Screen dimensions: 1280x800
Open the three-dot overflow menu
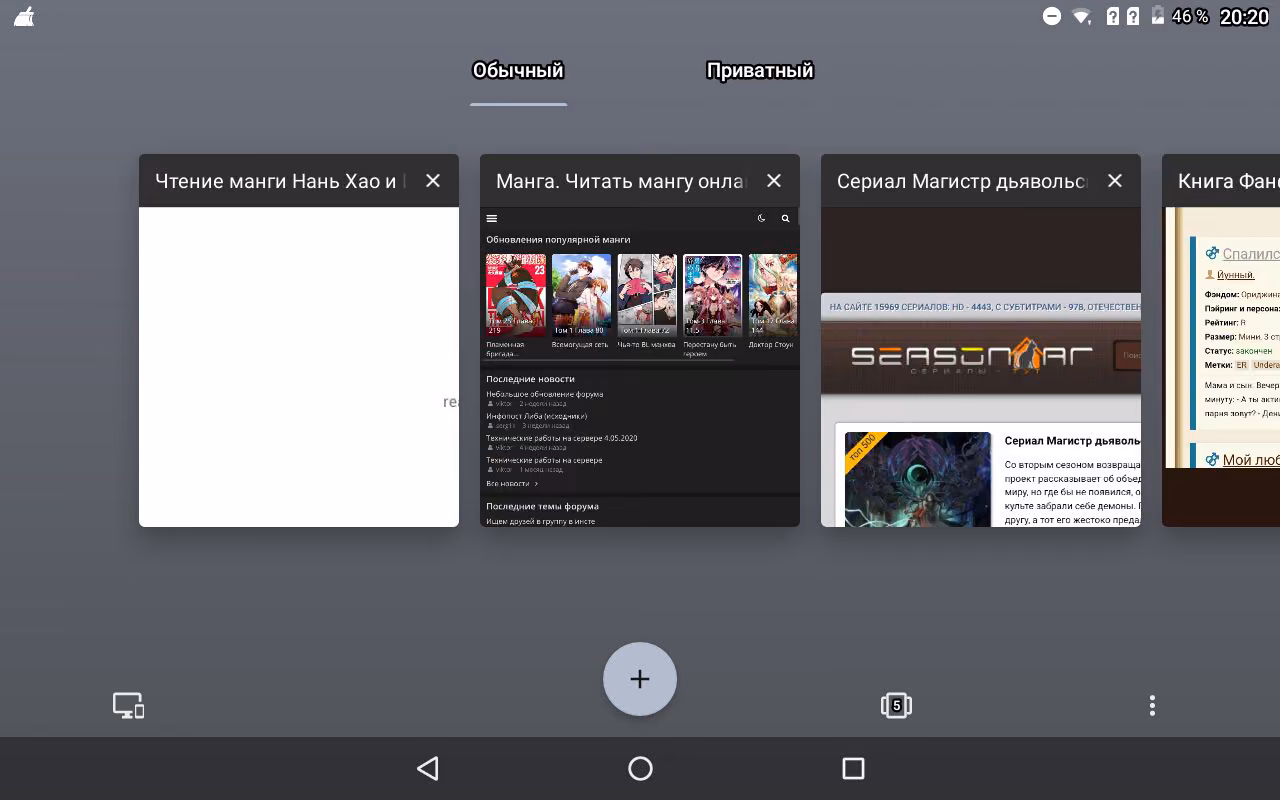(x=1152, y=706)
